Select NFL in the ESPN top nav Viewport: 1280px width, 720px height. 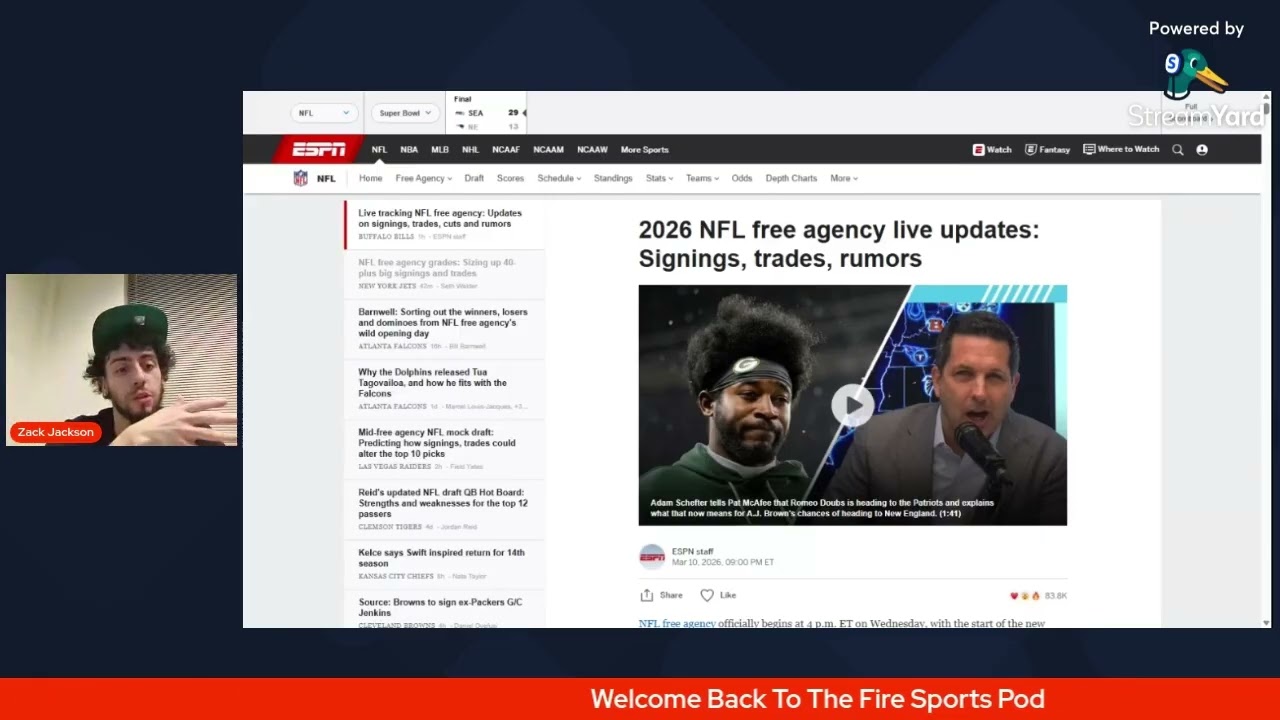(379, 150)
